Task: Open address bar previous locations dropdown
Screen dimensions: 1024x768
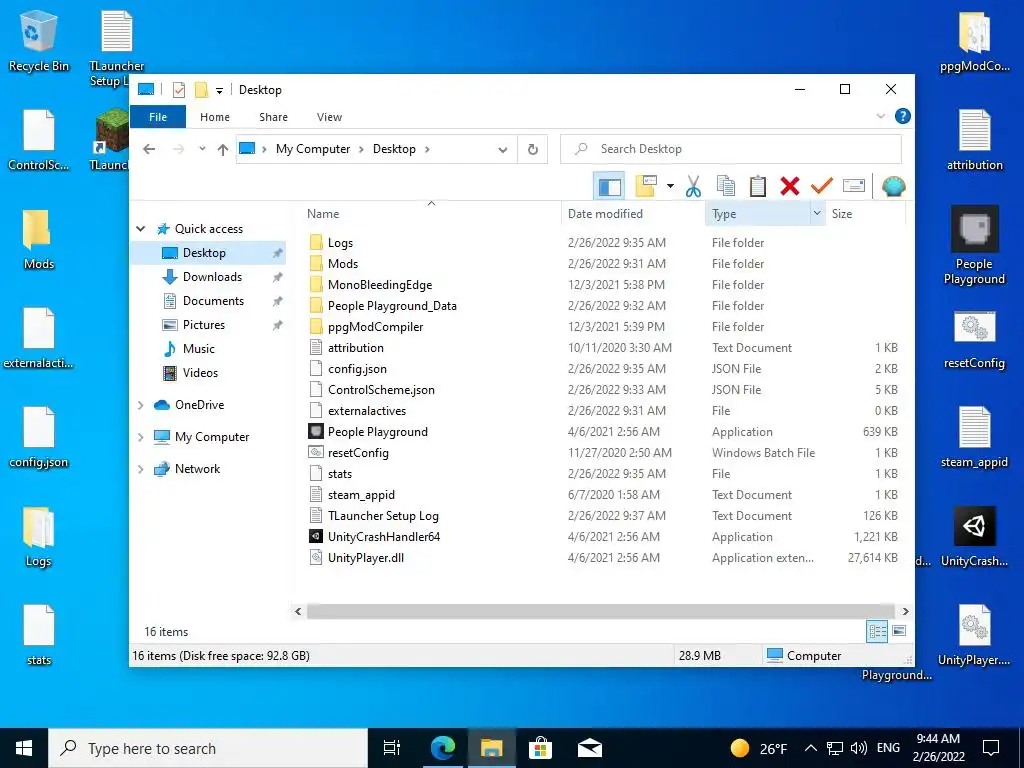Action: point(502,150)
